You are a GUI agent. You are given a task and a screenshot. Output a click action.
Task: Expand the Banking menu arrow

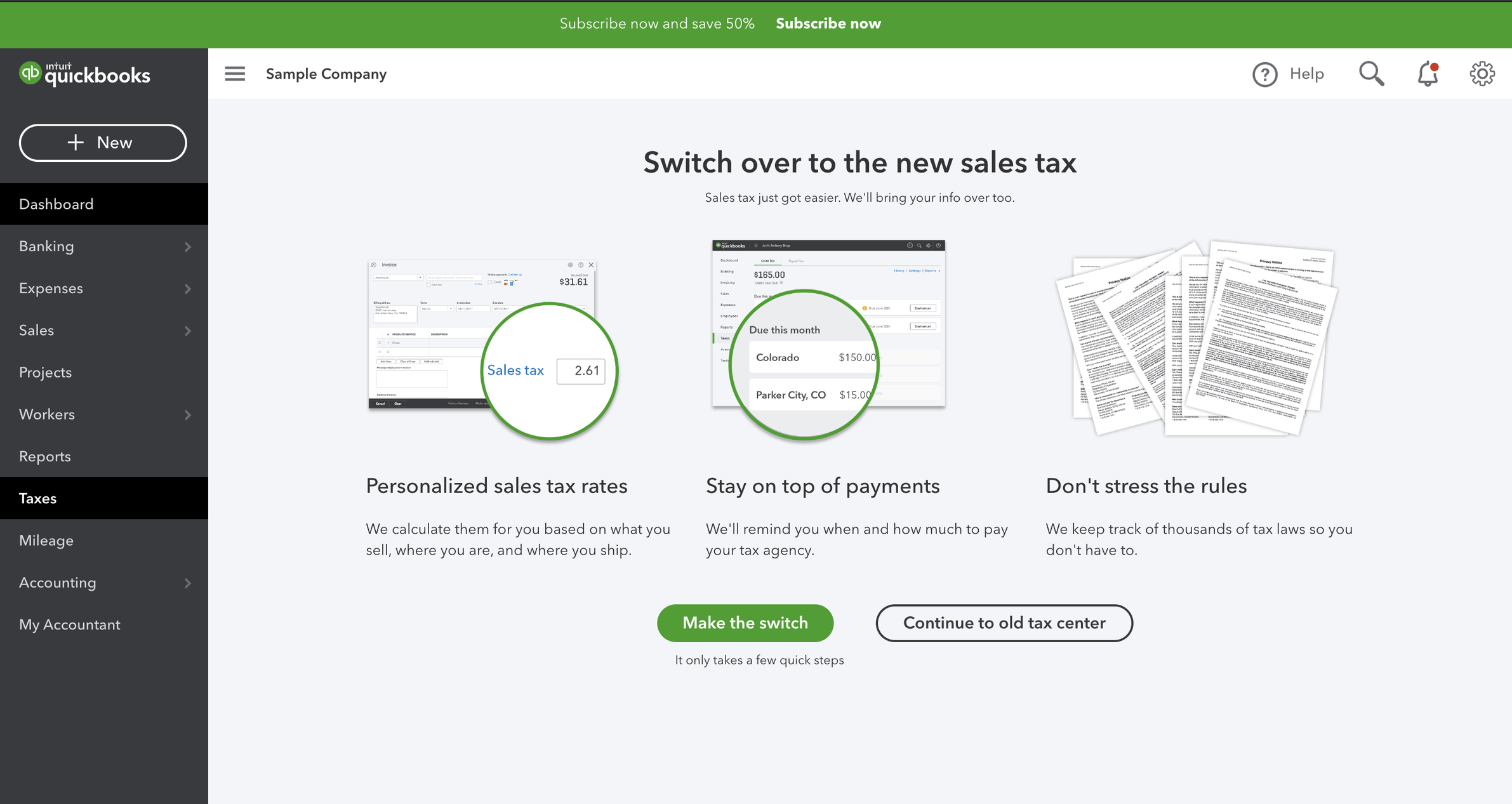tap(188, 247)
